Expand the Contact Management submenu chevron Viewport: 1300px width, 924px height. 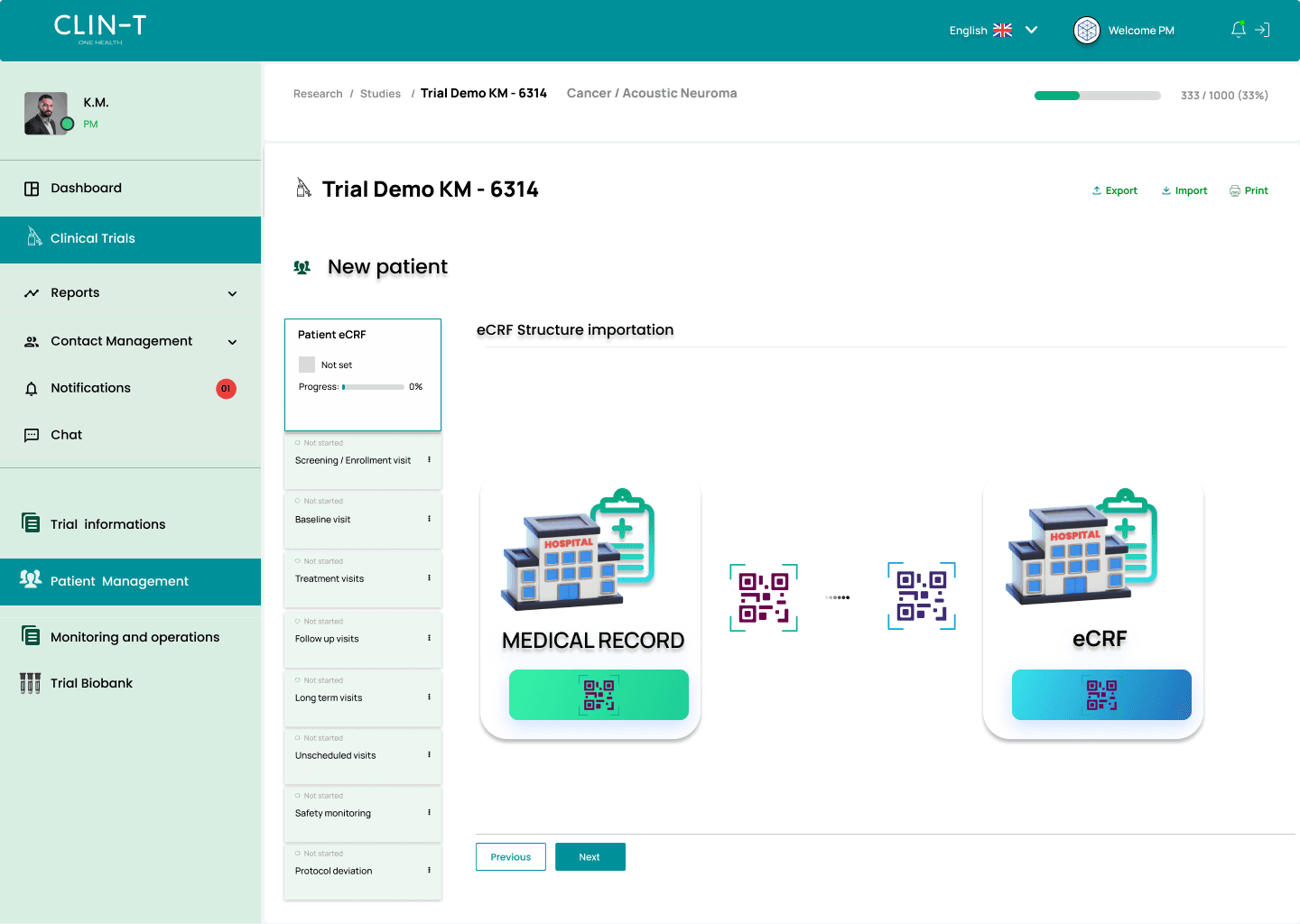click(x=232, y=342)
